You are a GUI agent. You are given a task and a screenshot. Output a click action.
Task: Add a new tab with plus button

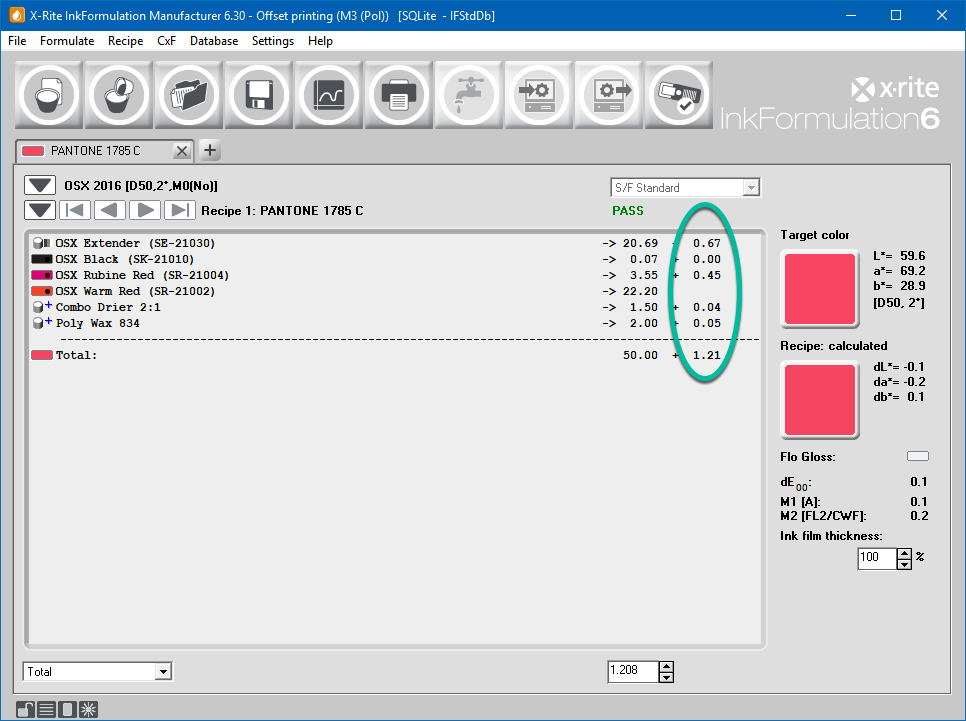(x=210, y=150)
